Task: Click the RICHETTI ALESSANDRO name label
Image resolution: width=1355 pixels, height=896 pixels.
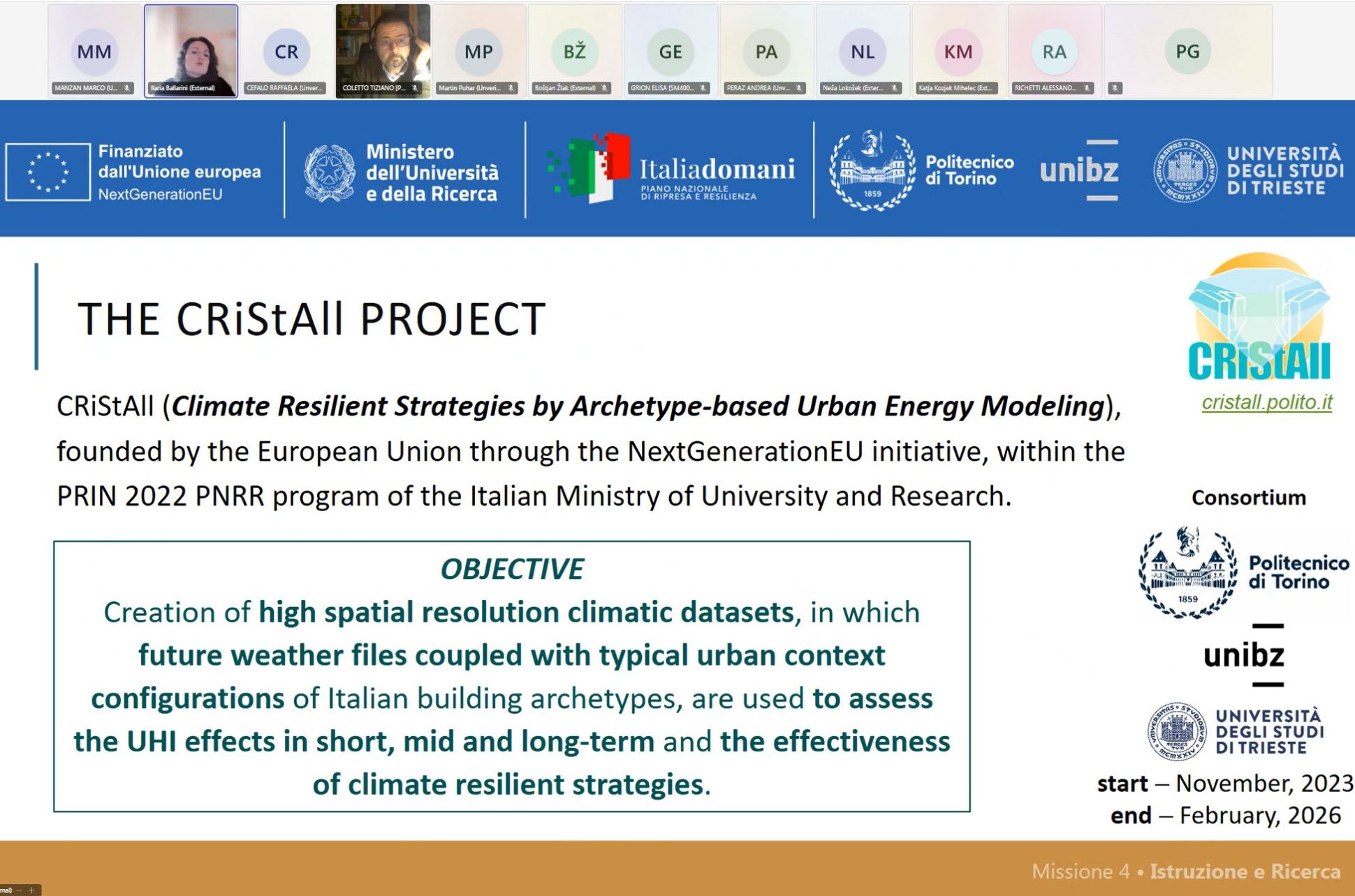Action: pyautogui.click(x=1045, y=88)
